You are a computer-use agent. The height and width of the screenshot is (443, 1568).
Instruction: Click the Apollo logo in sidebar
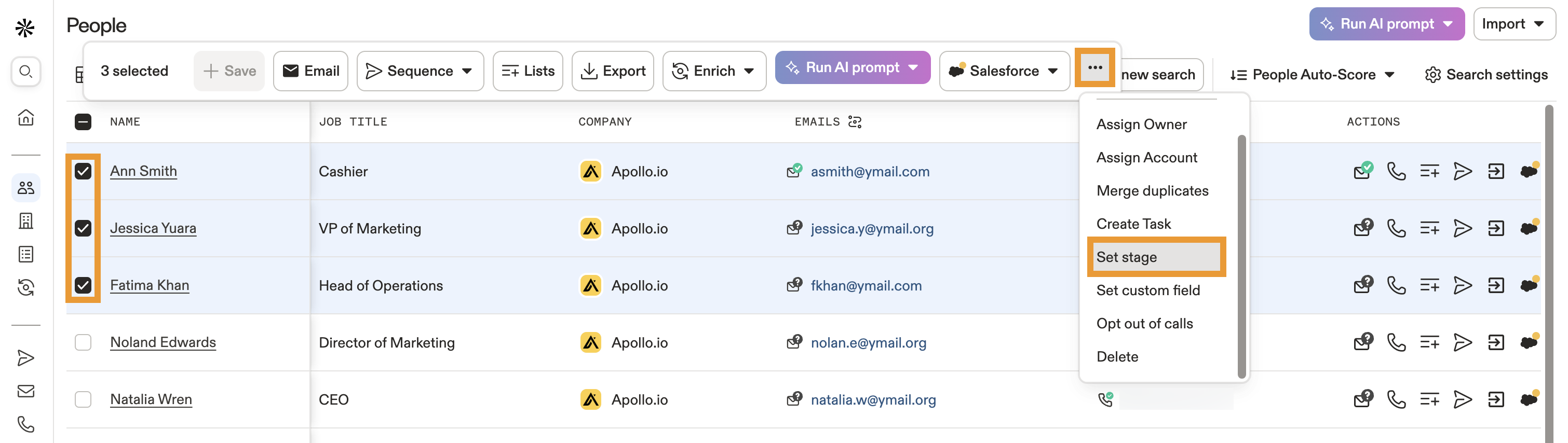(x=25, y=27)
